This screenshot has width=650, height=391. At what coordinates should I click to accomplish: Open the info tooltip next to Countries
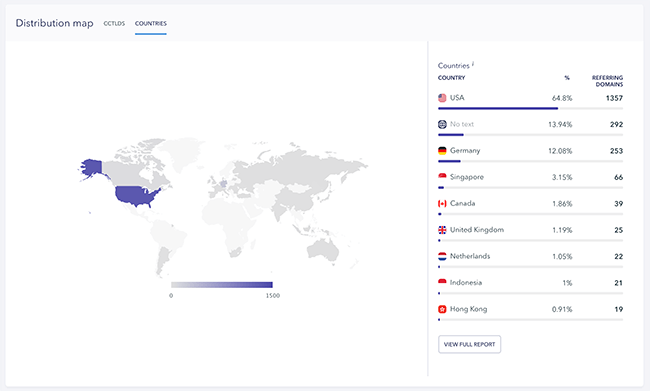point(473,64)
